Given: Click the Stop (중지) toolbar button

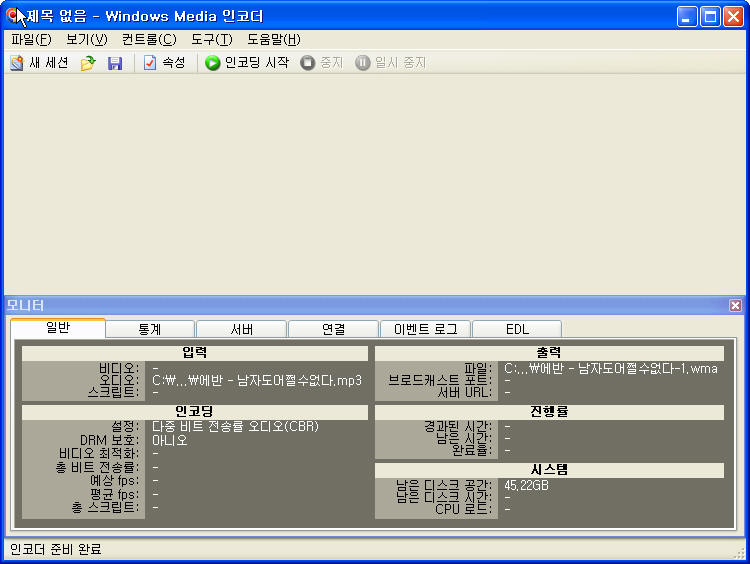Looking at the screenshot, I should click(321, 63).
